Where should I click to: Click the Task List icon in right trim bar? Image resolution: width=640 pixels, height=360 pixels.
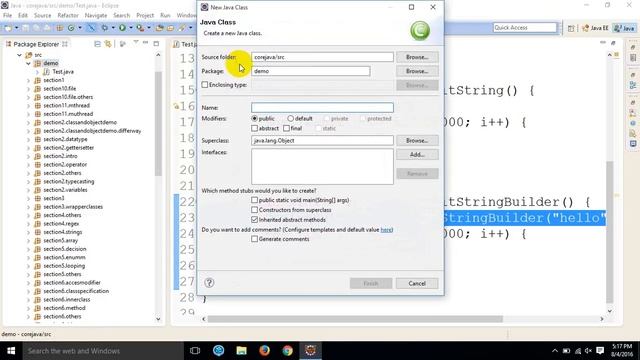(x=633, y=58)
